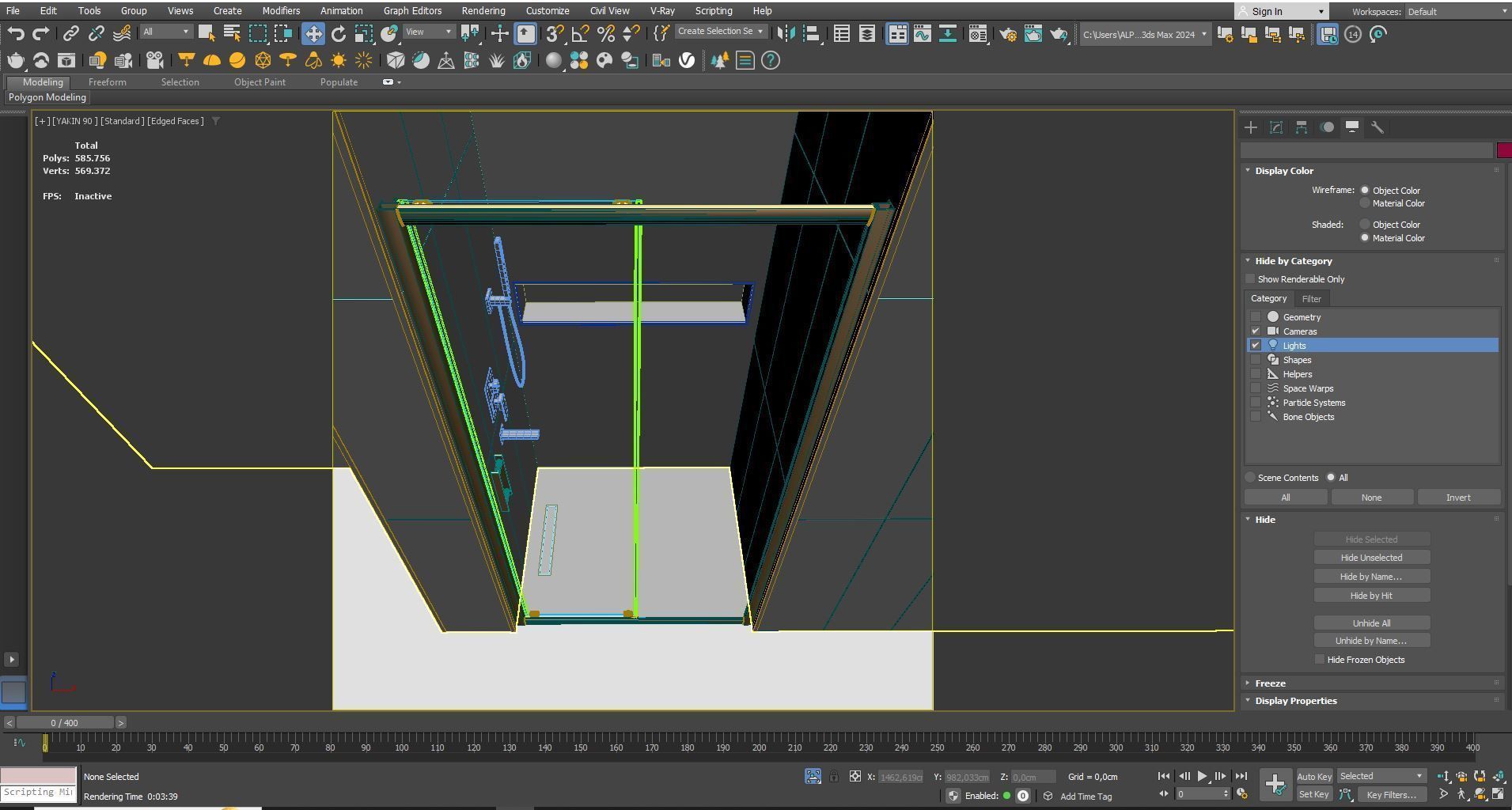Screen dimensions: 1512x810
Task: Toggle the Angle Snap icon
Action: coord(580,34)
